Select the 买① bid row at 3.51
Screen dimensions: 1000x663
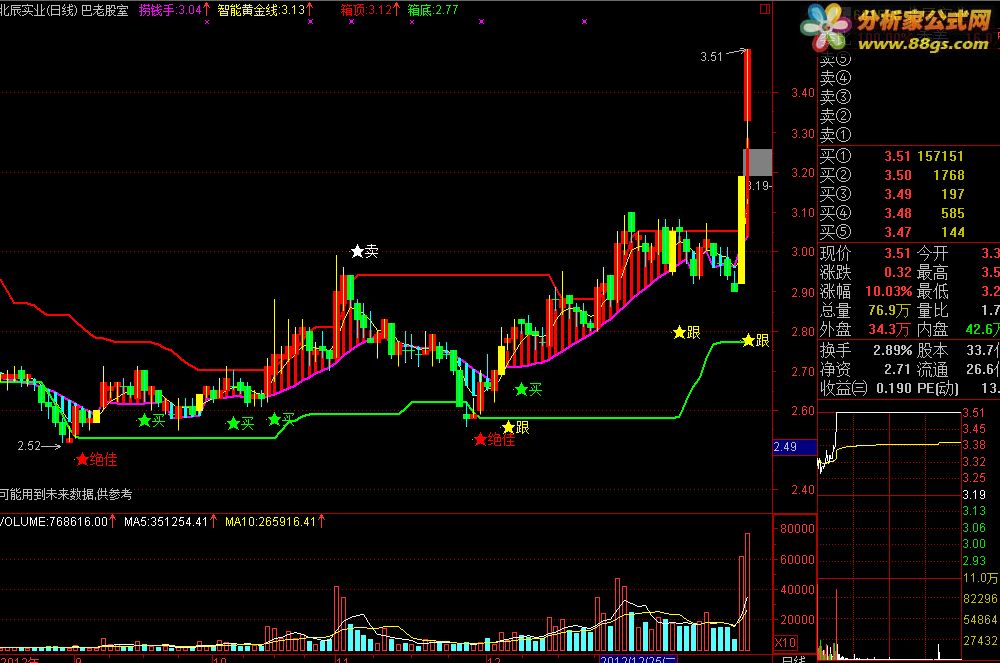pos(892,156)
